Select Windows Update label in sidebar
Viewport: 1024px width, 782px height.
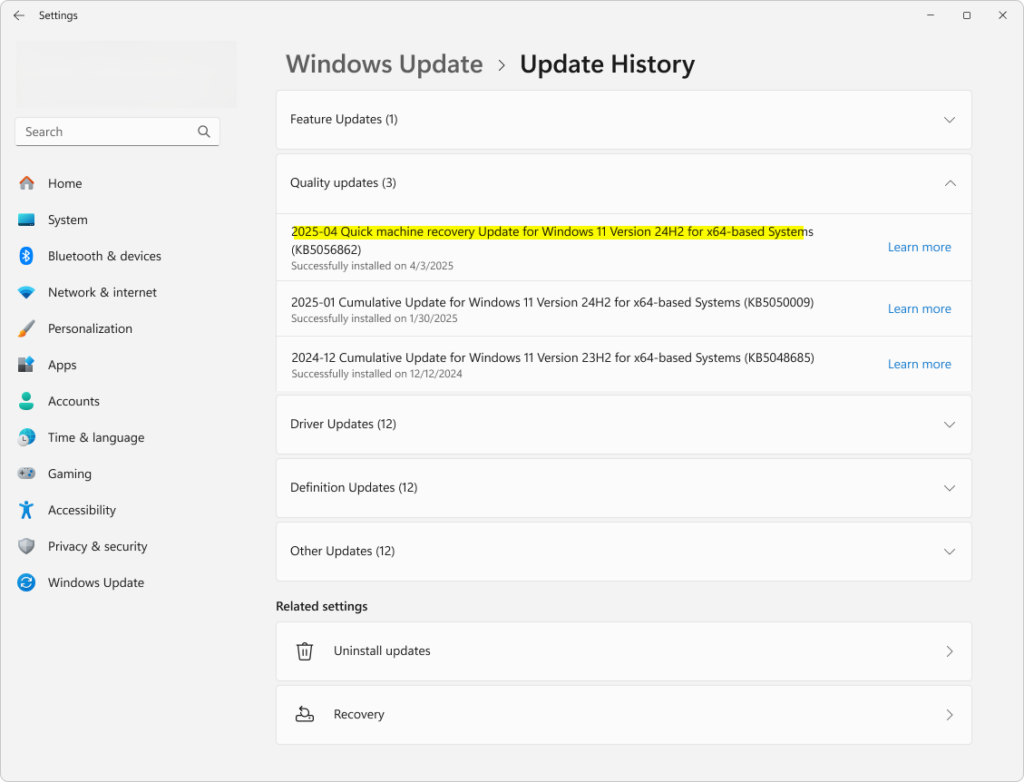pyautogui.click(x=96, y=583)
